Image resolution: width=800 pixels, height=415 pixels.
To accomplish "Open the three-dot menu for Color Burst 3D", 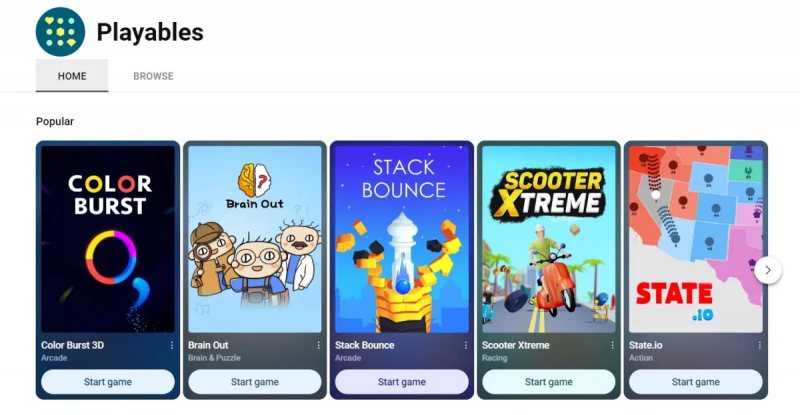I will 172,346.
